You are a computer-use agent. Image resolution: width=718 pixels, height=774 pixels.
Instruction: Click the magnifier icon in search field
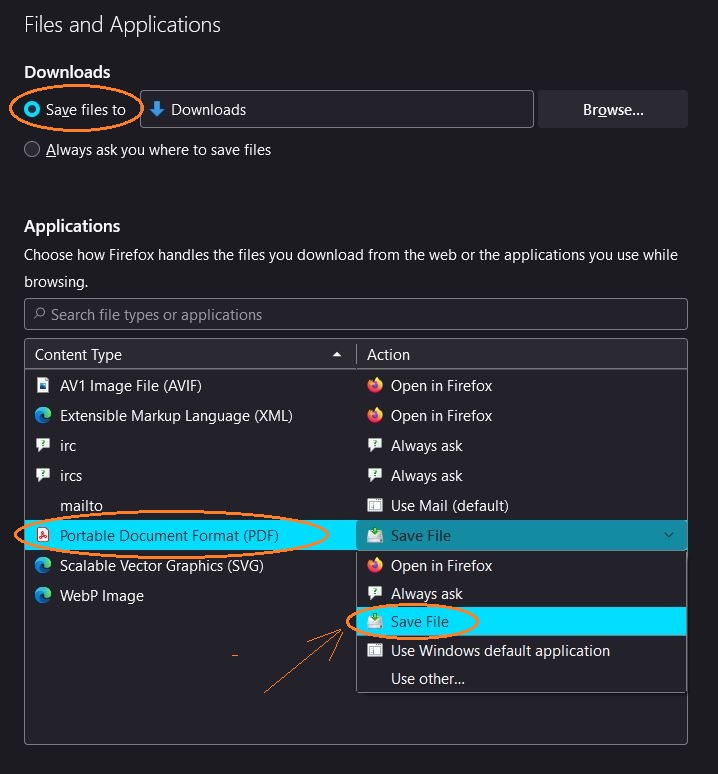pos(39,314)
